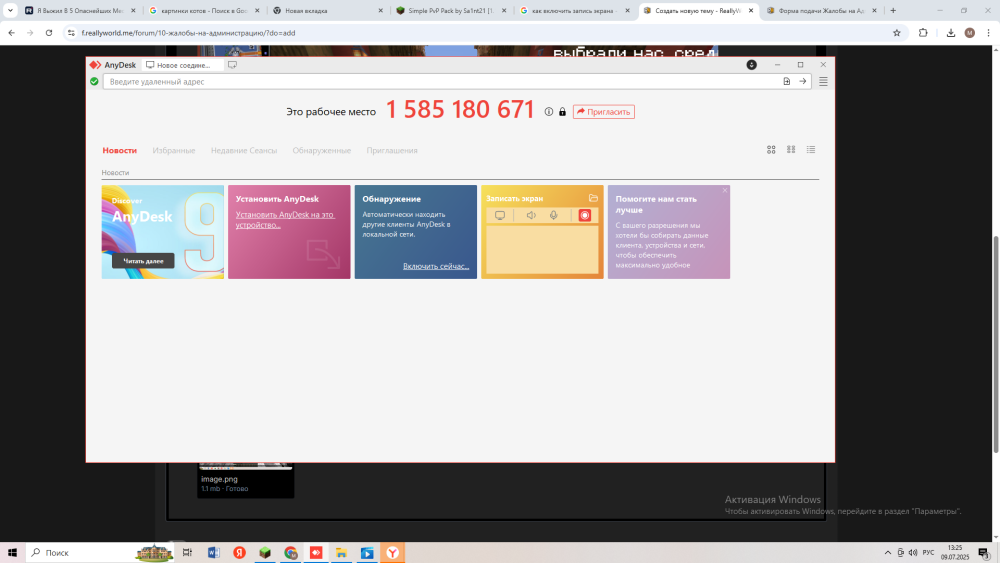Switch to small tiles grid view icon
Image resolution: width=1000 pixels, height=563 pixels.
pyautogui.click(x=791, y=150)
